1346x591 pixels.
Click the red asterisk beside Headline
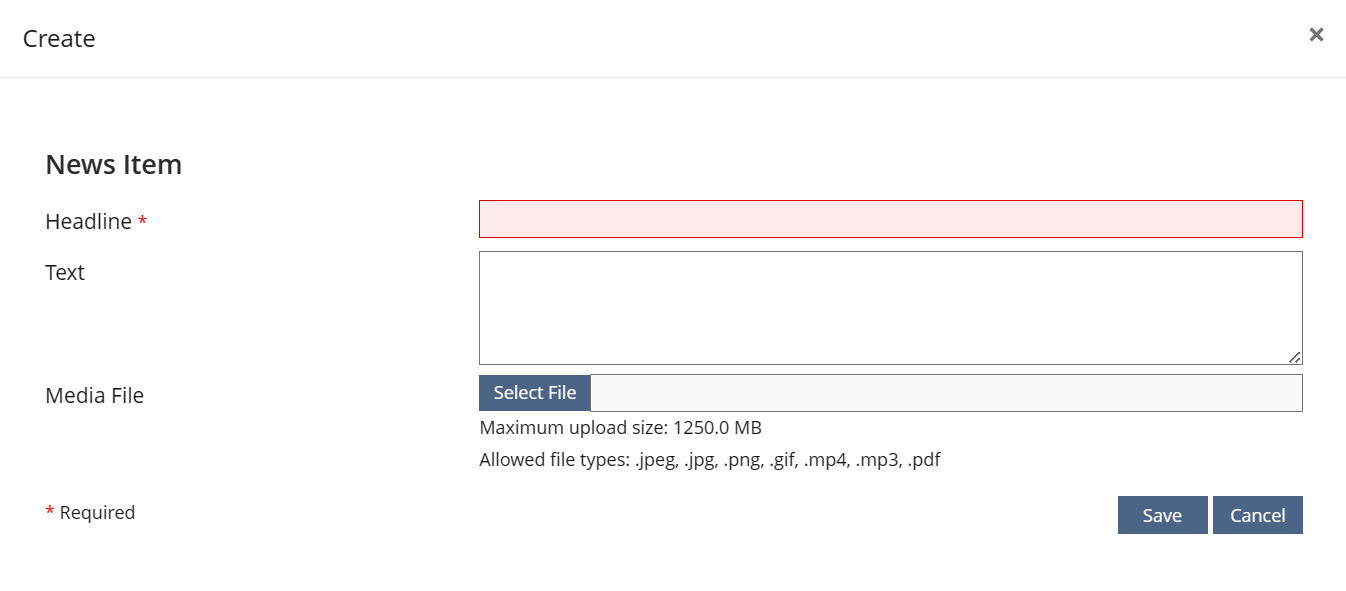143,221
